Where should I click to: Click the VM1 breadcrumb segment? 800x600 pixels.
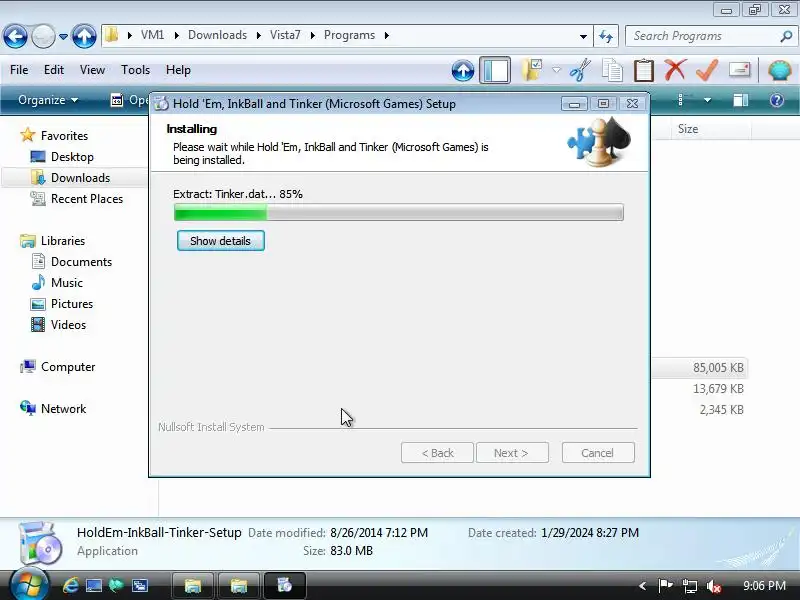[153, 35]
